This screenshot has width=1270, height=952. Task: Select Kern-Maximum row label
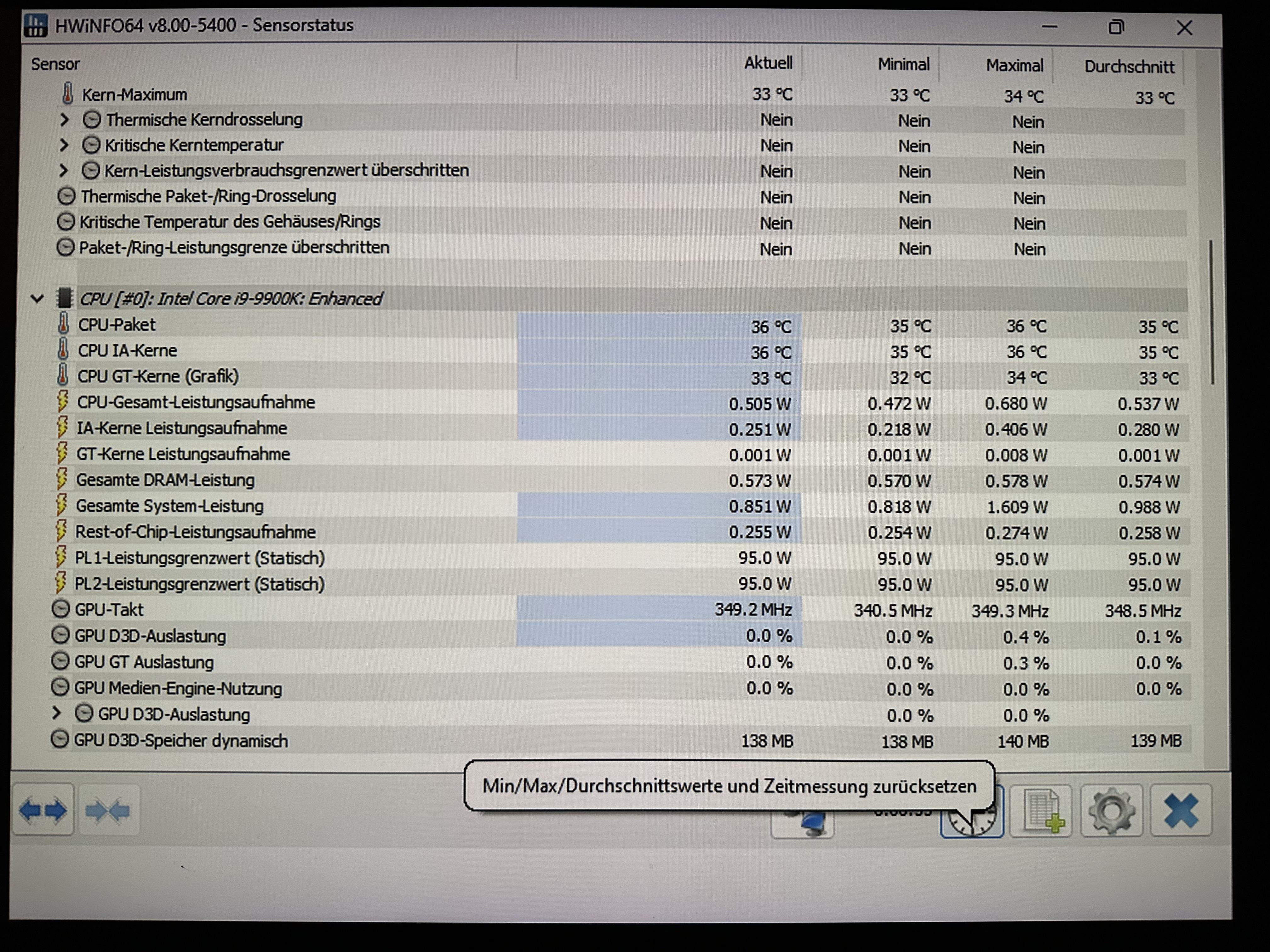pos(134,94)
